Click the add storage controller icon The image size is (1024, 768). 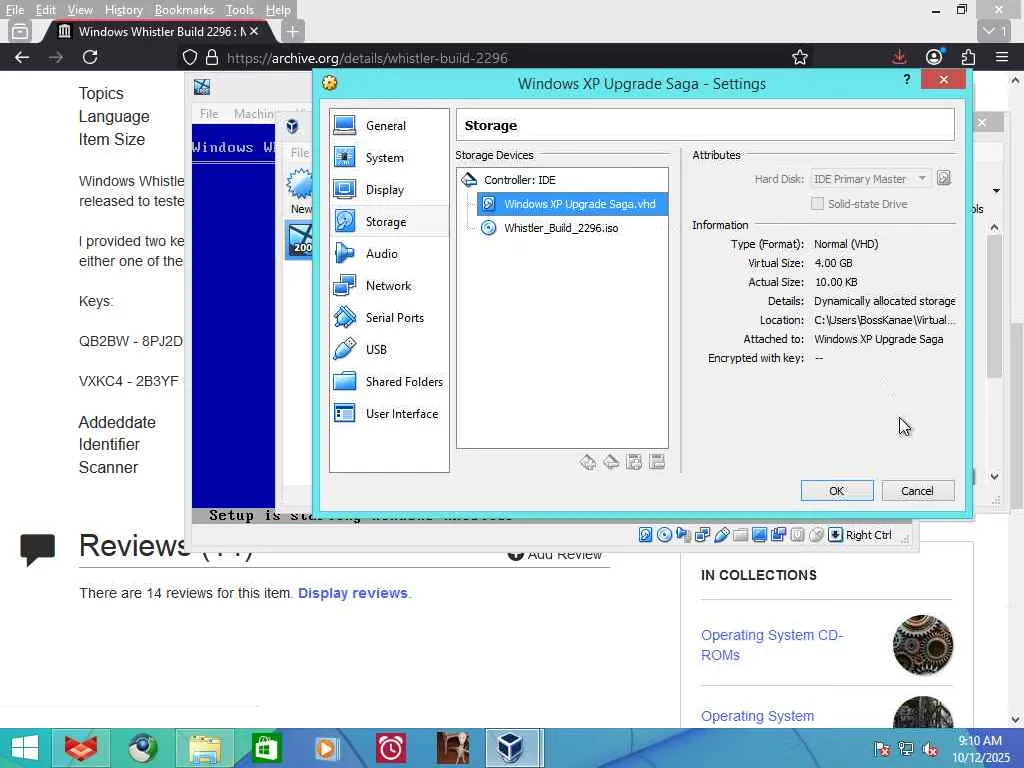[588, 462]
